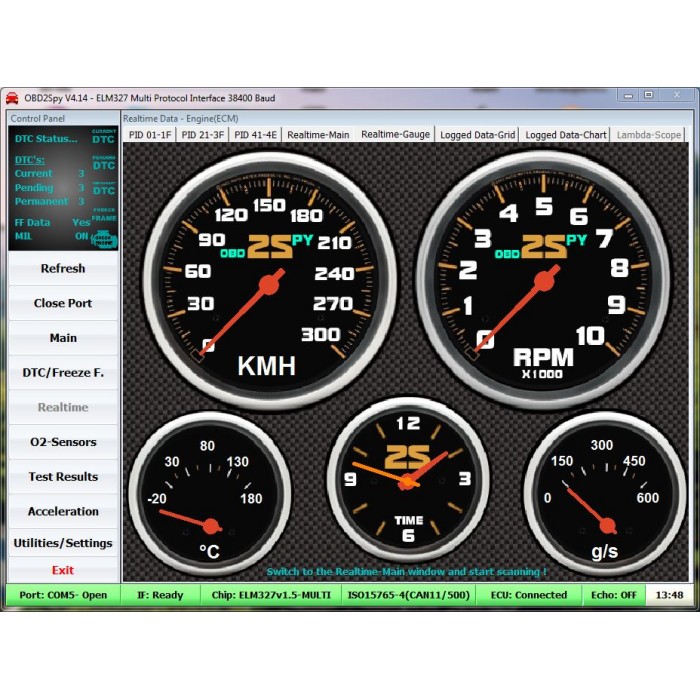Screen dimensions: 700x700
Task: Click the check engine MIL icon
Action: point(104,238)
